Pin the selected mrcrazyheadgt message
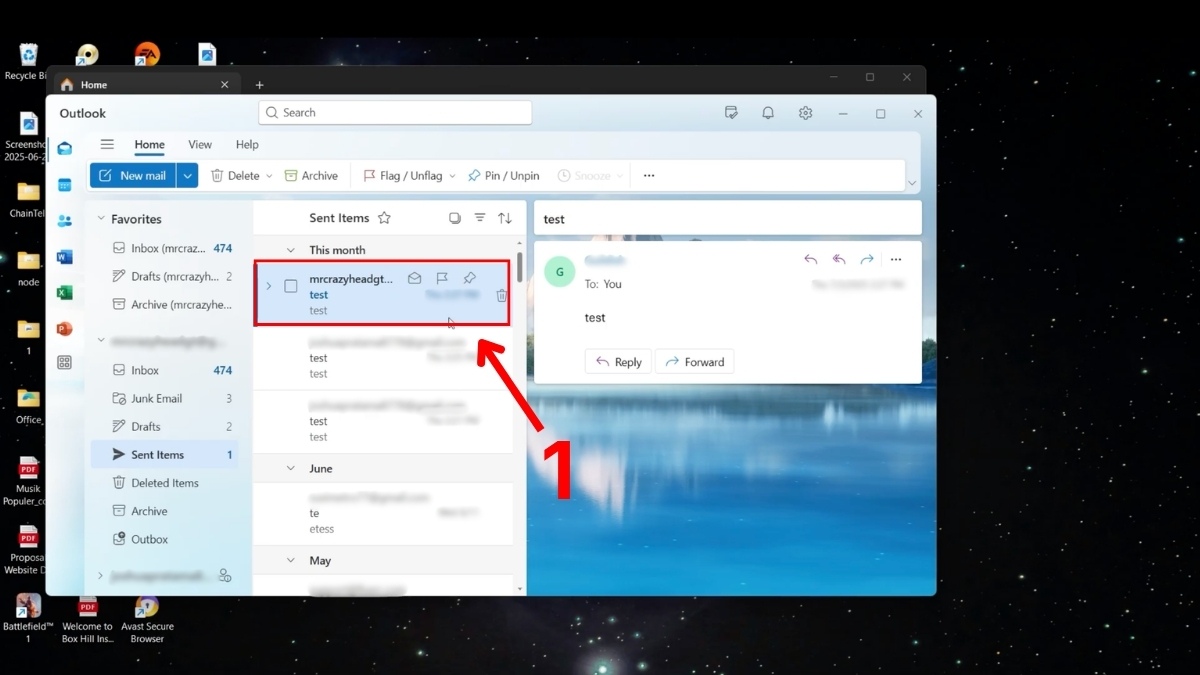Image resolution: width=1200 pixels, height=675 pixels. 470,279
